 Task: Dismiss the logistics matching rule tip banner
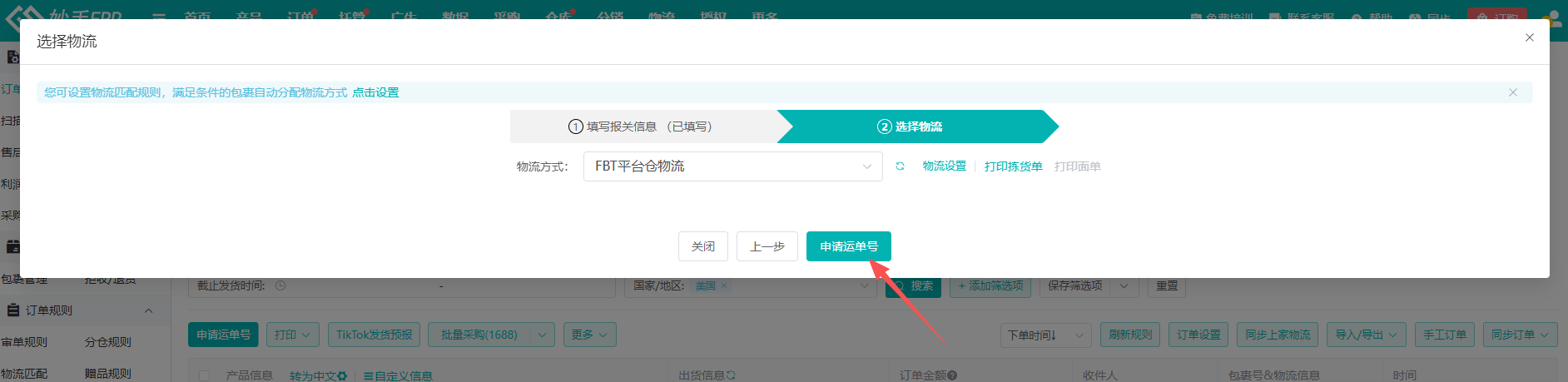[x=1512, y=92]
